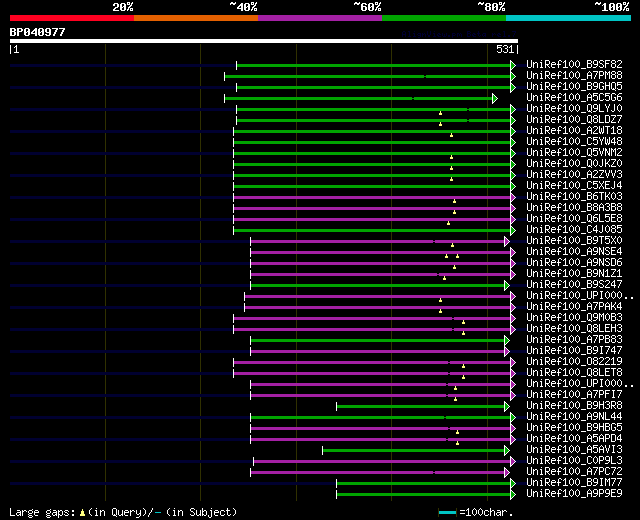
Task: Select the UniRef100_Q5VNM2 label
Action: tap(574, 153)
